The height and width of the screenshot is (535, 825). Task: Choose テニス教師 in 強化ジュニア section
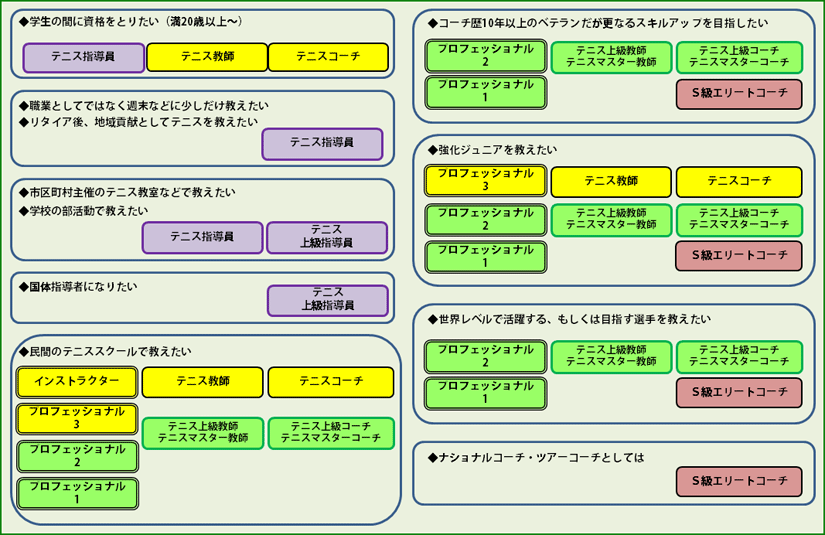(611, 181)
